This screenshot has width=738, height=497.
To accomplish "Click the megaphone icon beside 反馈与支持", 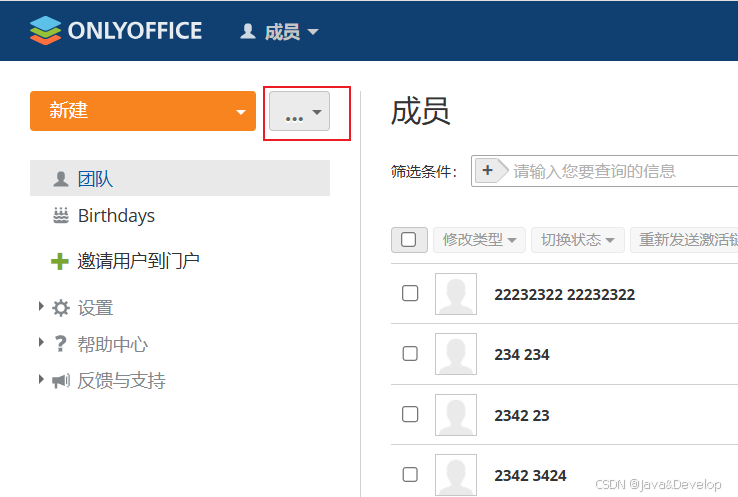I will [61, 380].
